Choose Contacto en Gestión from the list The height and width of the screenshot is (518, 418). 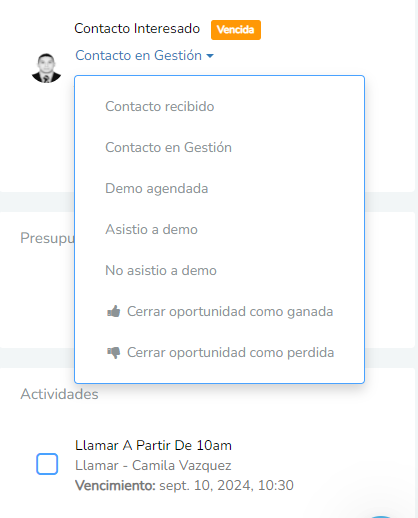219,147
